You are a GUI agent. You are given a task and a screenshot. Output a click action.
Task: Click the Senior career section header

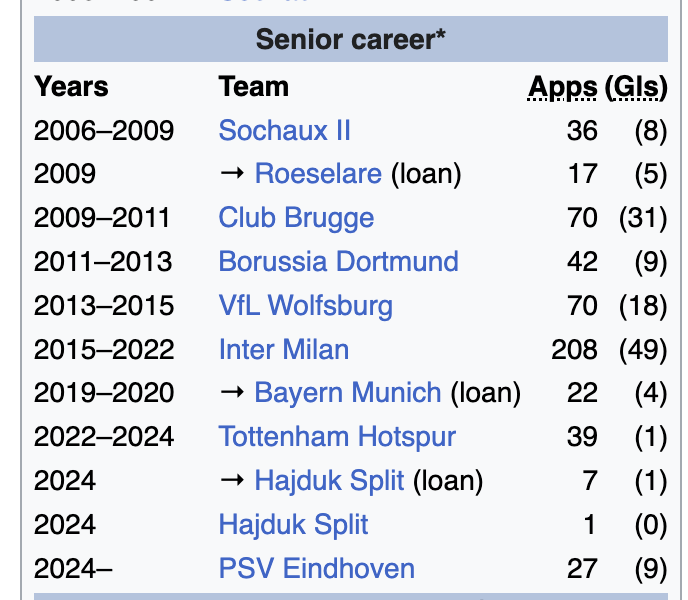tap(351, 39)
